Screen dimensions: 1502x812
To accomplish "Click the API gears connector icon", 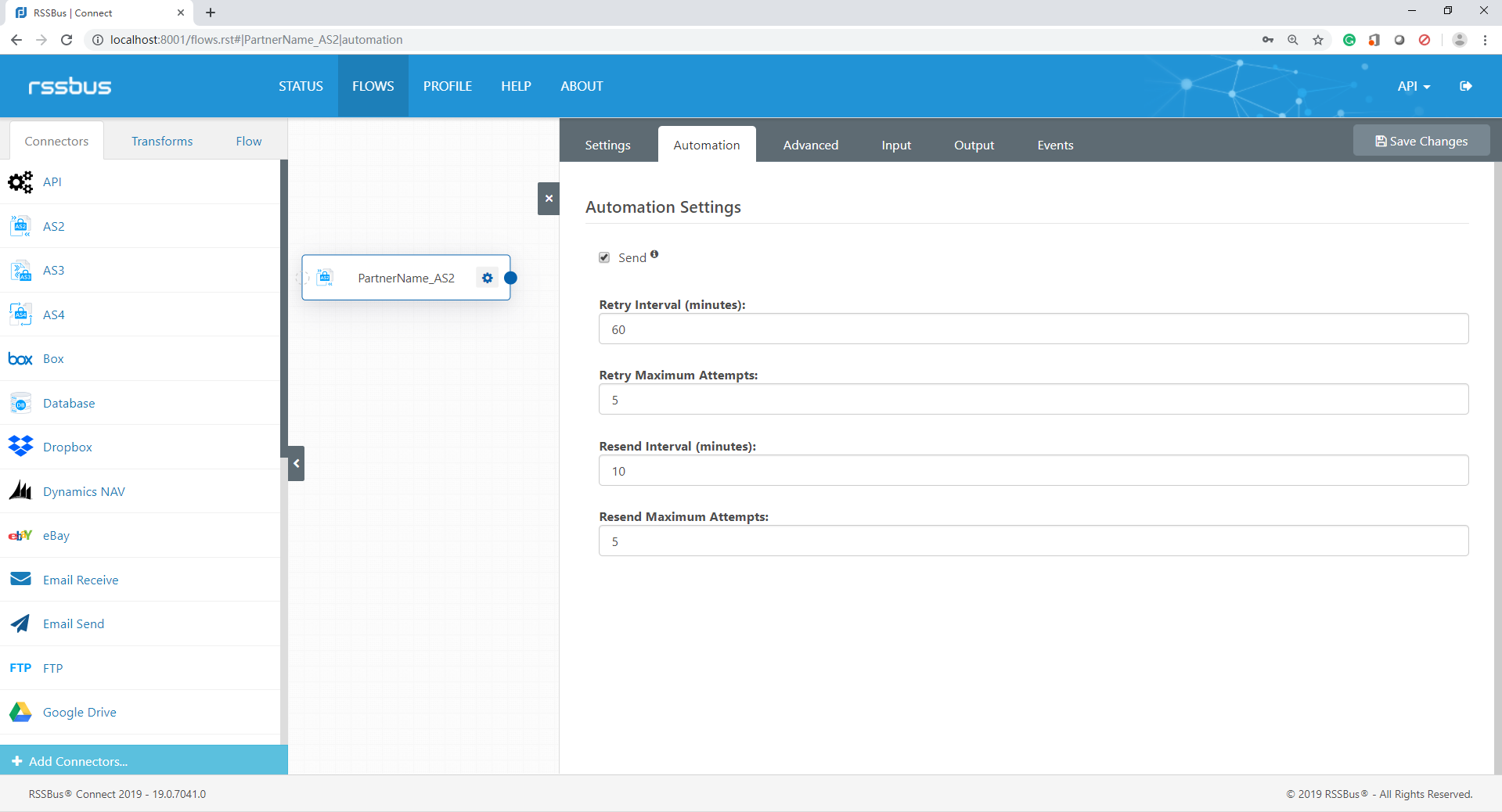I will (x=20, y=182).
